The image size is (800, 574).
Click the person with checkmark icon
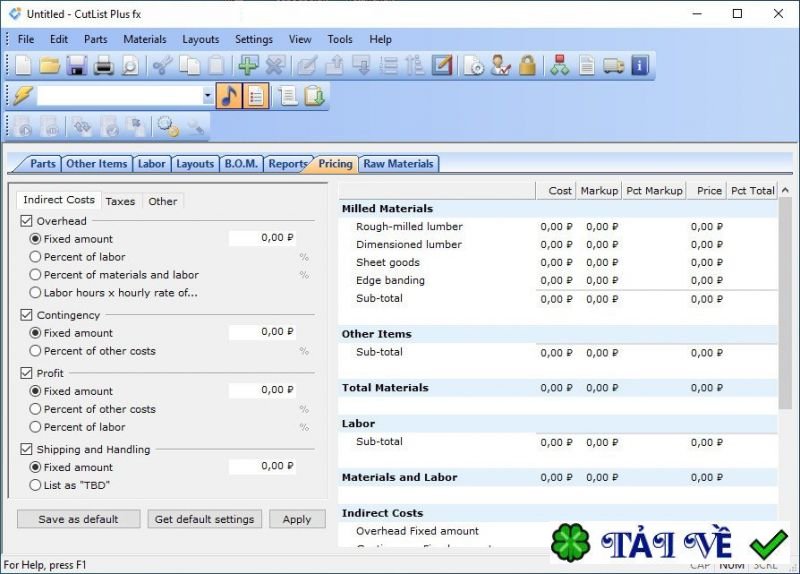click(x=501, y=66)
